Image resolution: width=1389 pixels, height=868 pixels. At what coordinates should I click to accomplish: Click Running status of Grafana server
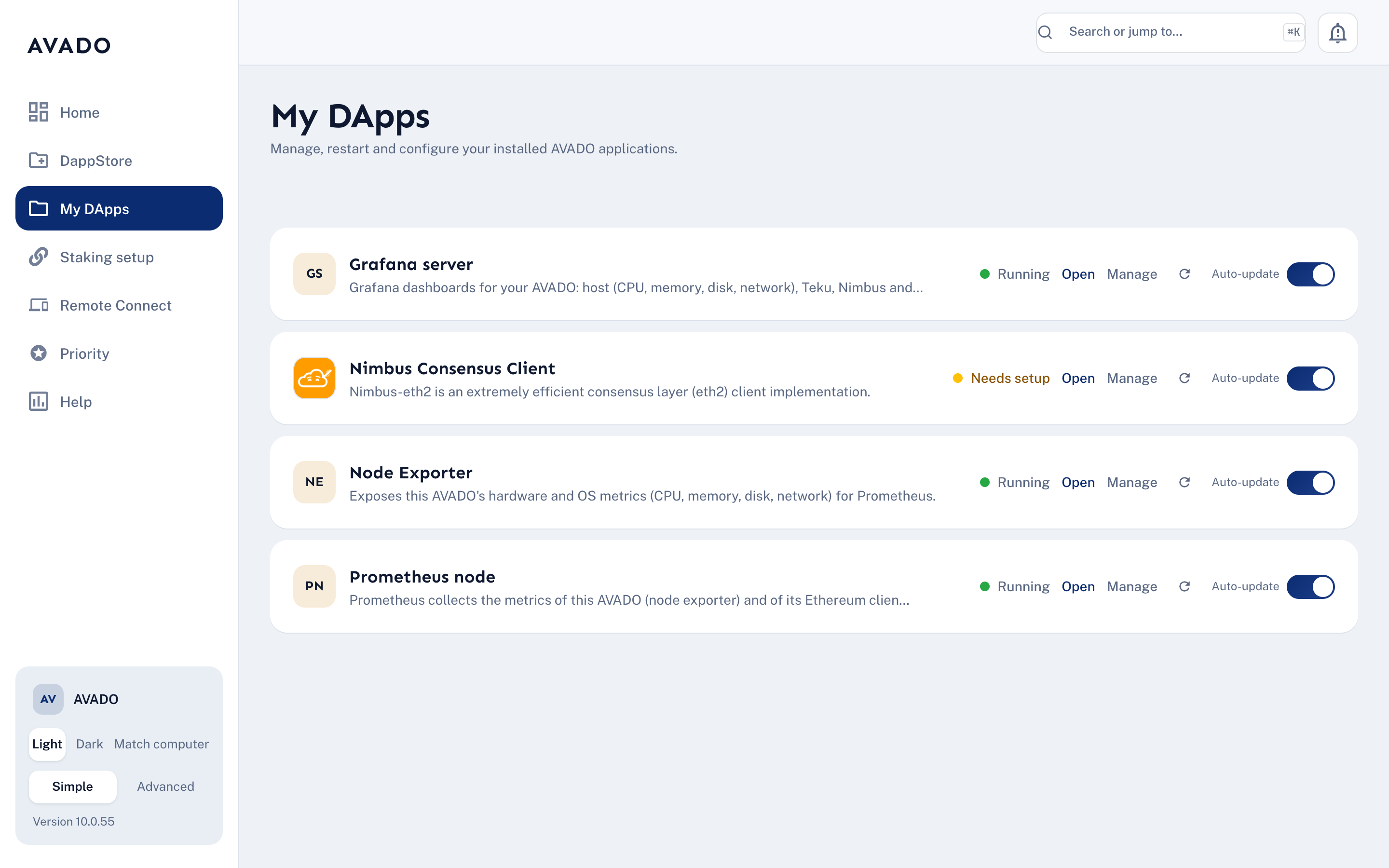pyautogui.click(x=1023, y=274)
